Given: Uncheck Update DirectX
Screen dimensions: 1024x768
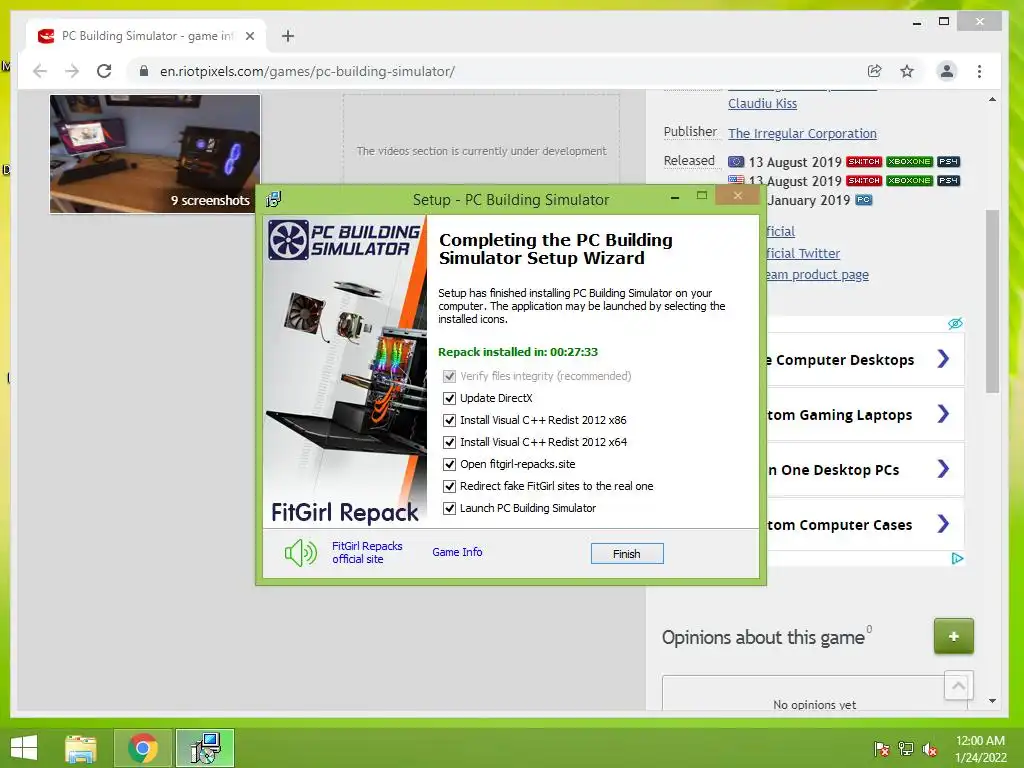Looking at the screenshot, I should (x=449, y=398).
